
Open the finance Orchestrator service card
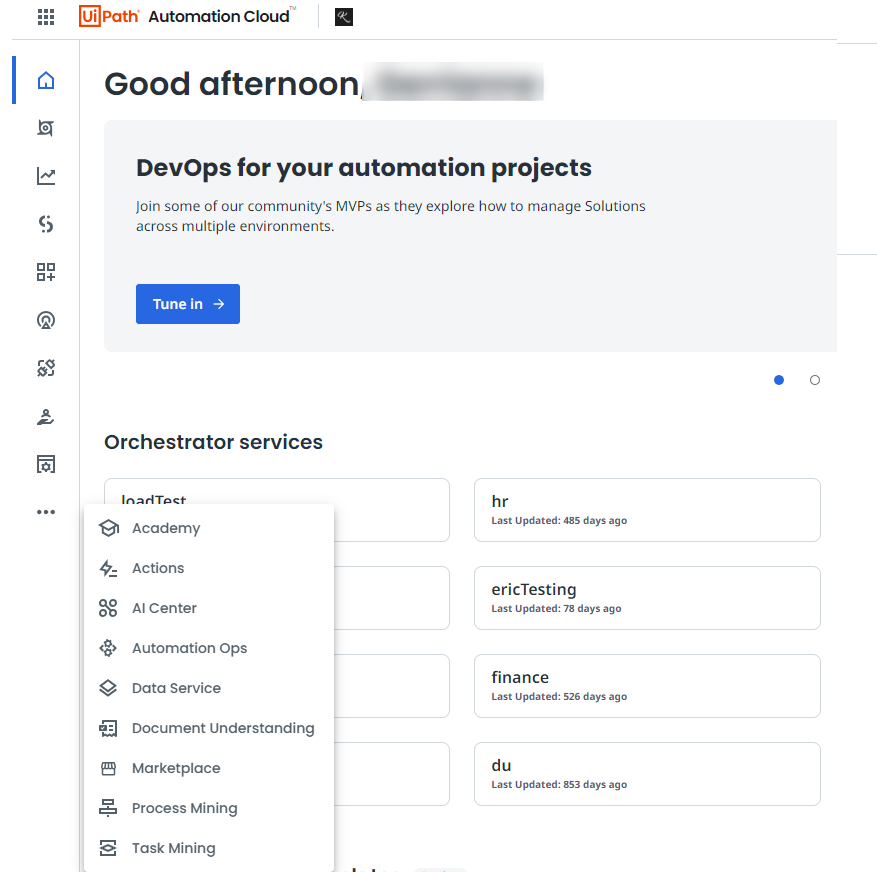(x=647, y=686)
